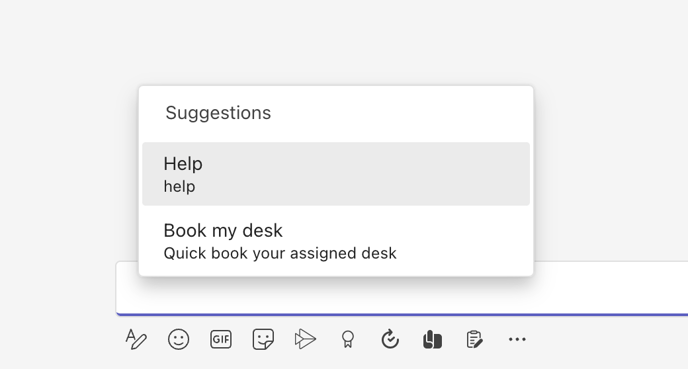Screen dimensions: 688x369
Task: Pick the highlighted Help row background
Action: [x=336, y=174]
